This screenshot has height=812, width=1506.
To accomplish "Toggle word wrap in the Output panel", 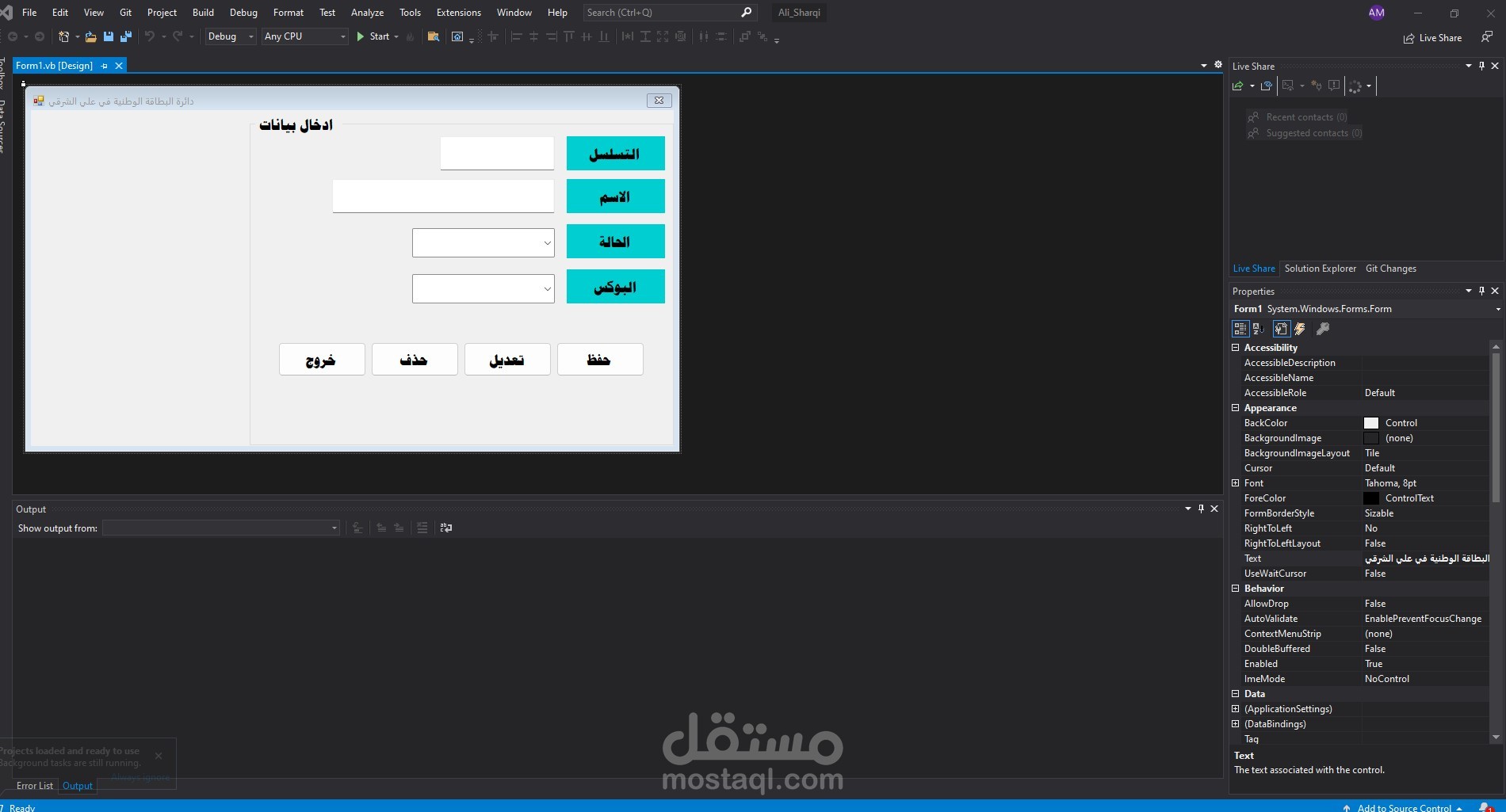I will click(x=446, y=528).
